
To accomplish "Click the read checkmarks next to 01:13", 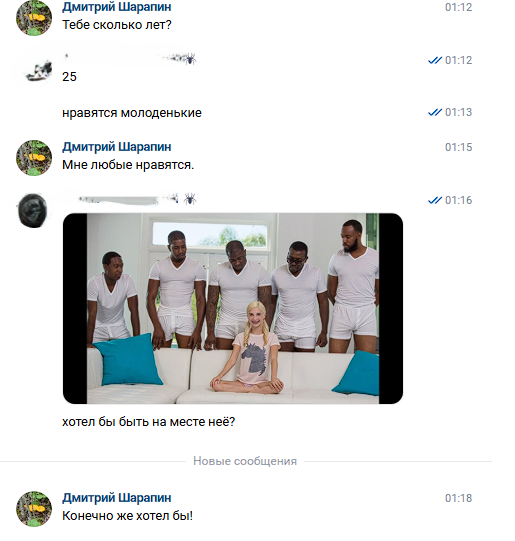I will coord(435,112).
